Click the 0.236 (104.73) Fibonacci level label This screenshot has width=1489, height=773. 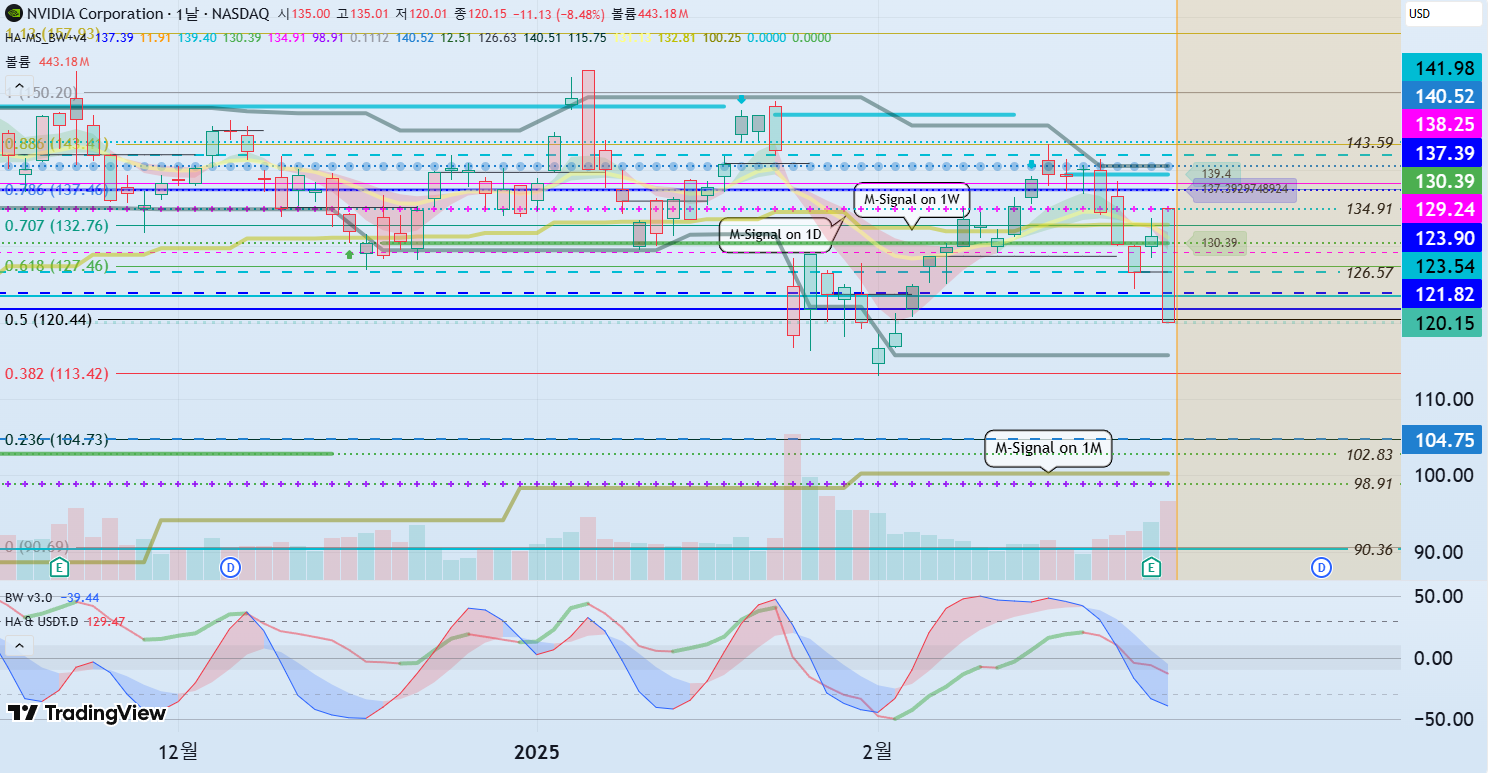click(56, 439)
